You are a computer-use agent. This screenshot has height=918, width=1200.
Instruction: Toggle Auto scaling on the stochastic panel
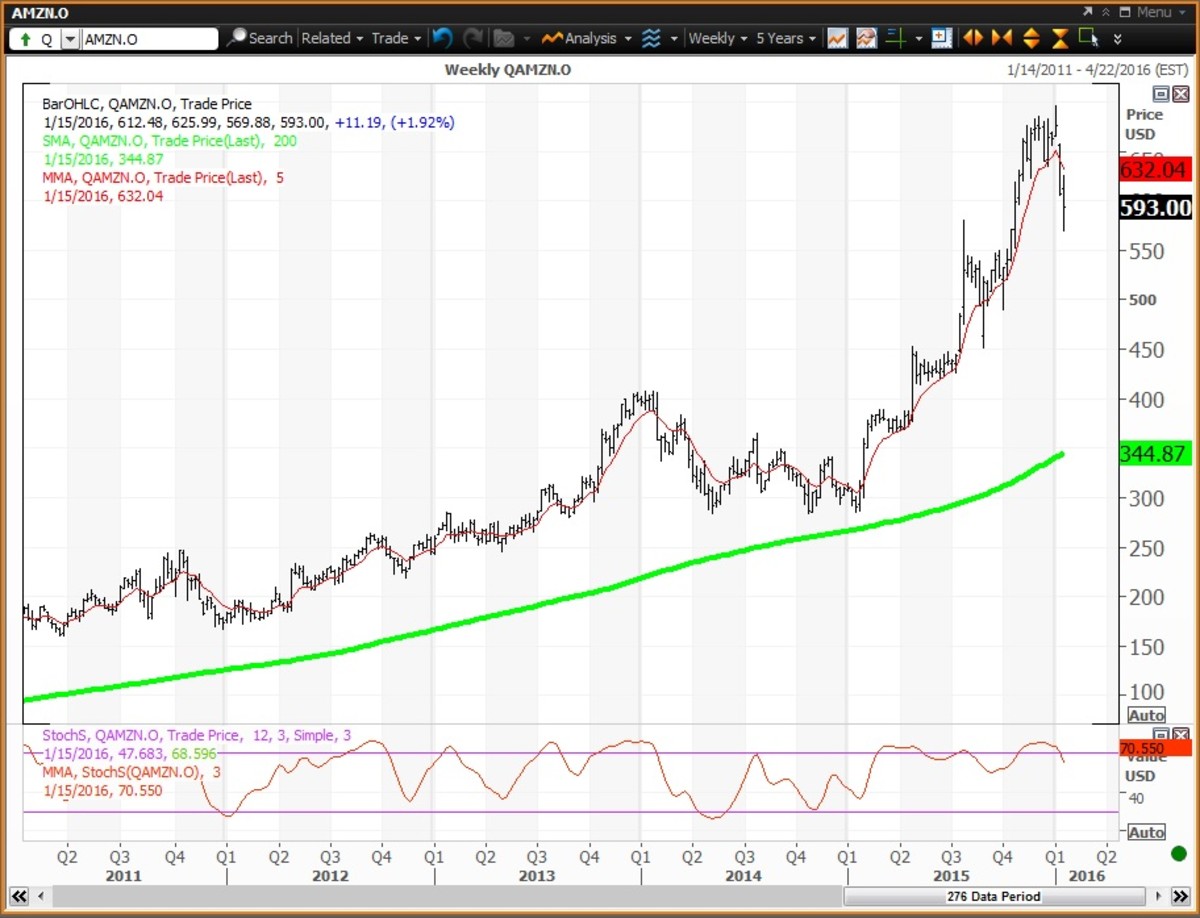coord(1146,831)
